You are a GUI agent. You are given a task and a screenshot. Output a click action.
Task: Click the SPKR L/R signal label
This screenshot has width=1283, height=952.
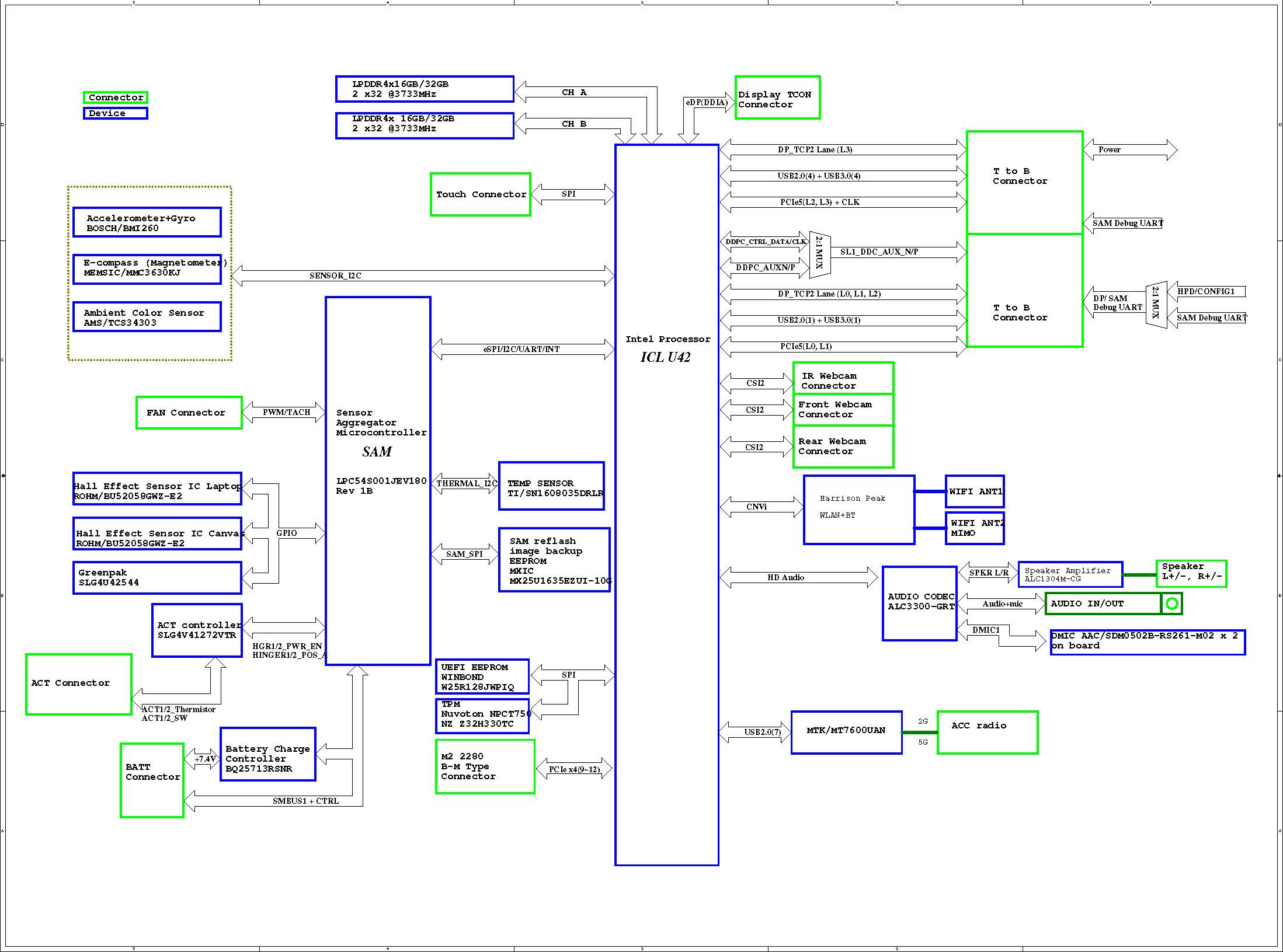click(989, 573)
